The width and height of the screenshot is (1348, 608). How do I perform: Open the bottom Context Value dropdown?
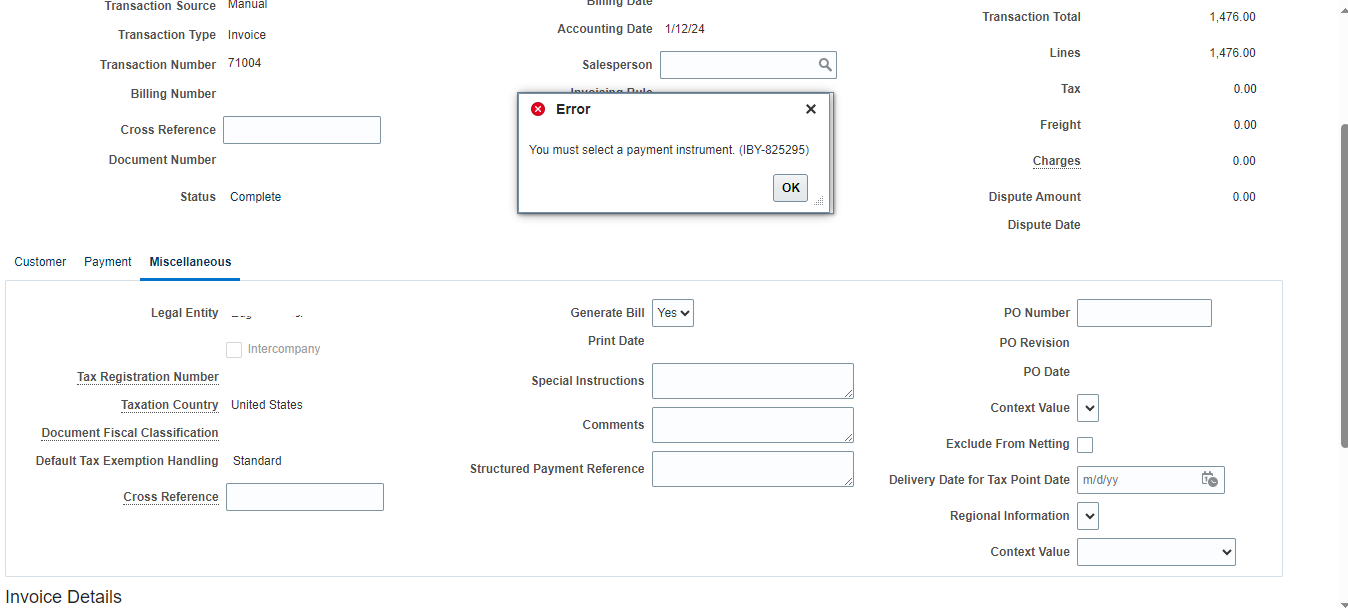tap(1156, 551)
